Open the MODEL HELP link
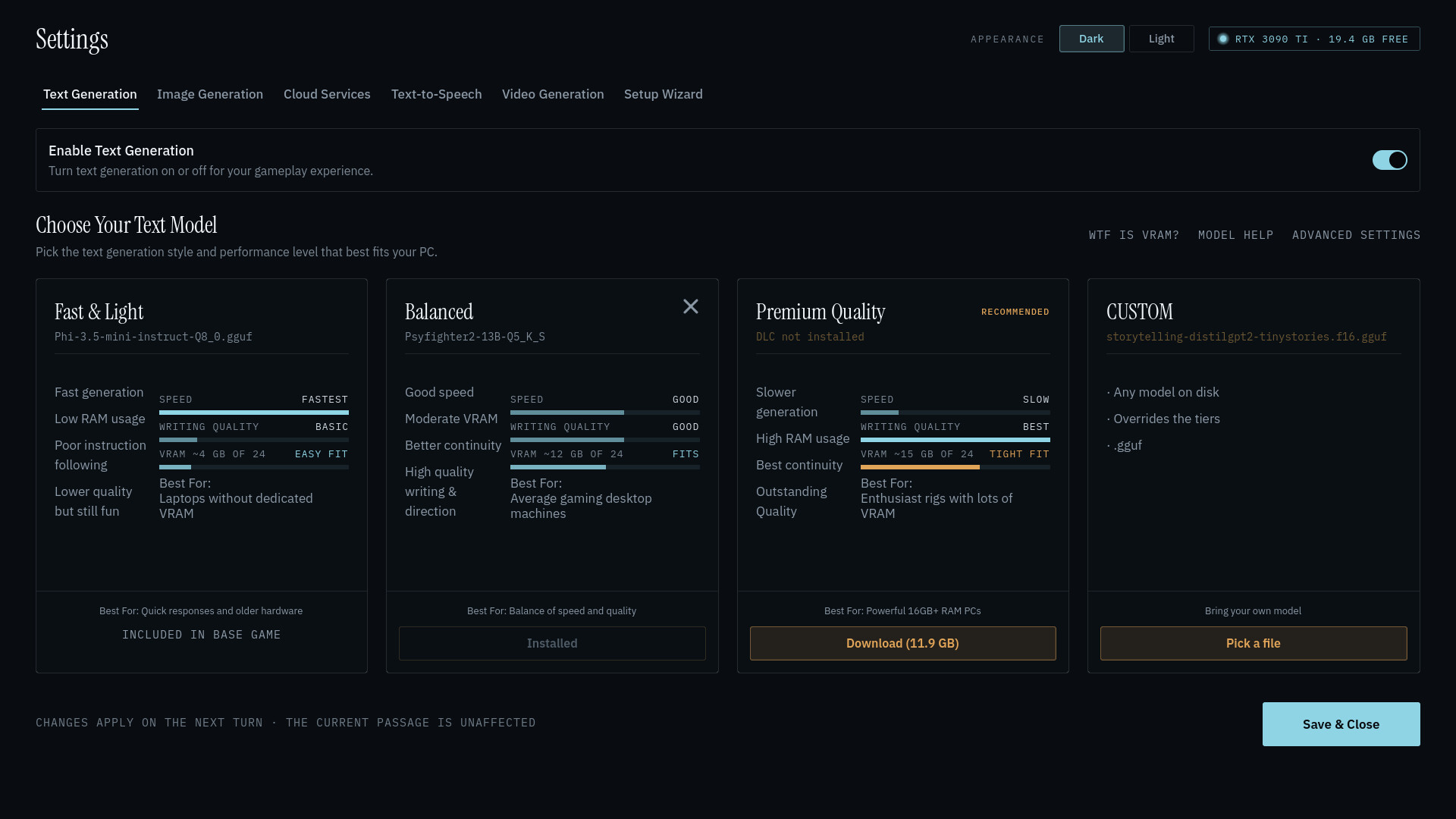 click(x=1235, y=235)
